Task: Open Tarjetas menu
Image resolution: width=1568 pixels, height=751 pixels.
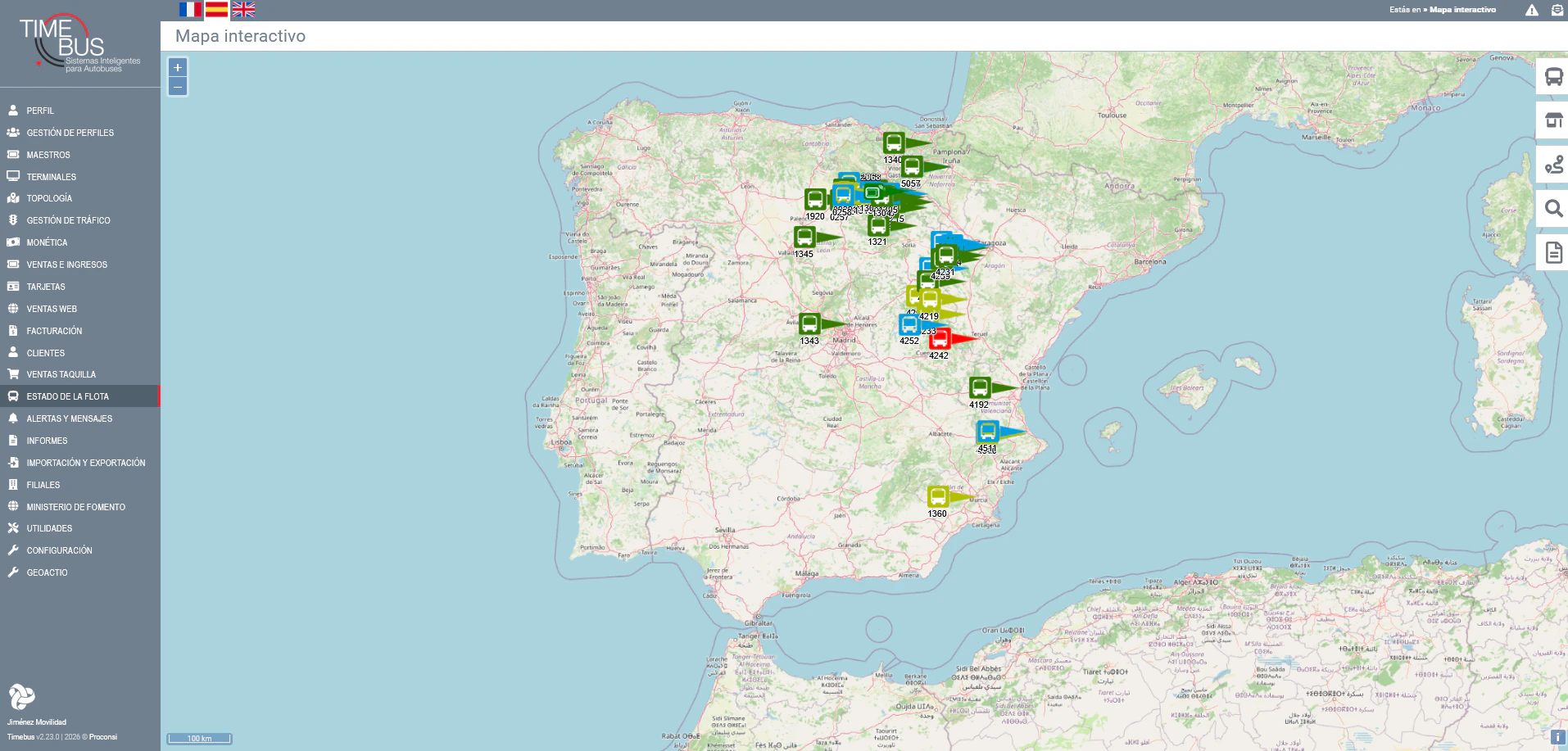Action: [x=80, y=287]
